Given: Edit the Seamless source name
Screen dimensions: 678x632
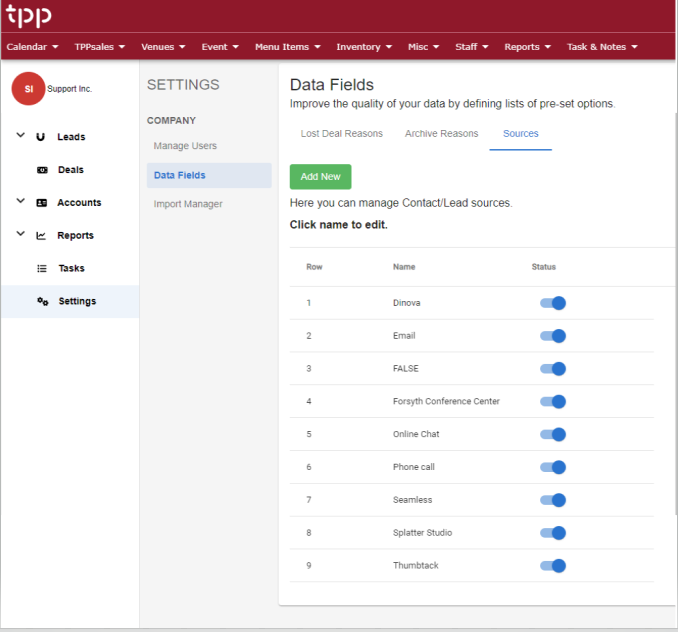Looking at the screenshot, I should [413, 500].
